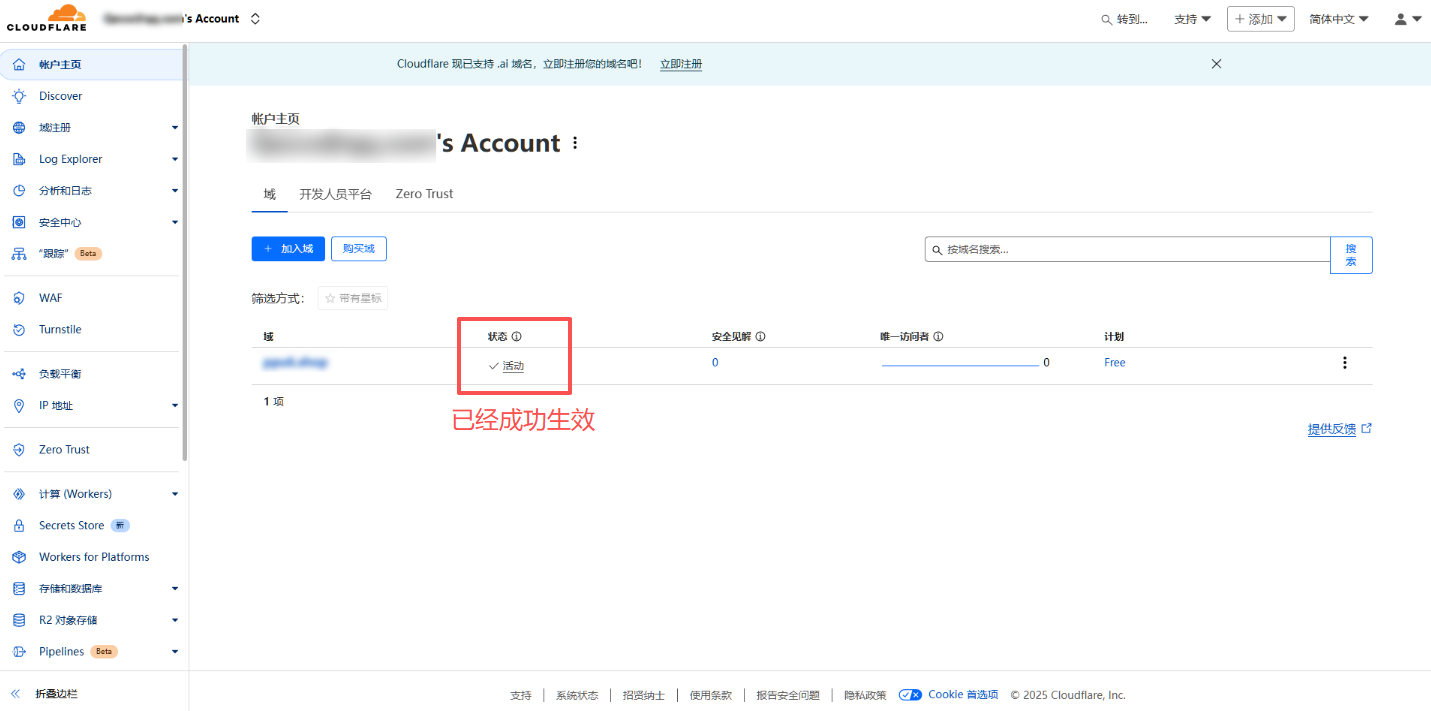Viewport: 1431px width, 711px height.
Task: Toggle the 带有星标 filter
Action: [x=353, y=298]
